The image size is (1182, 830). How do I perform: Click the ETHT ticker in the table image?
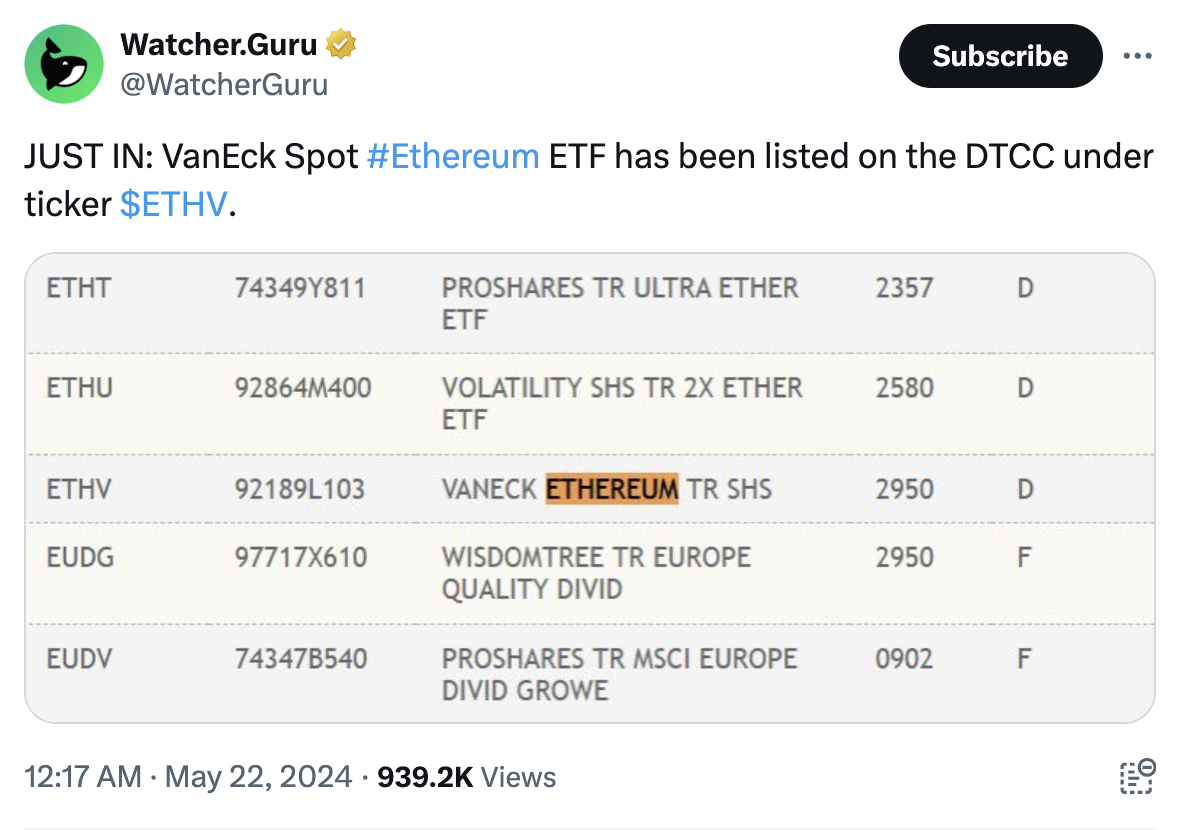point(78,288)
